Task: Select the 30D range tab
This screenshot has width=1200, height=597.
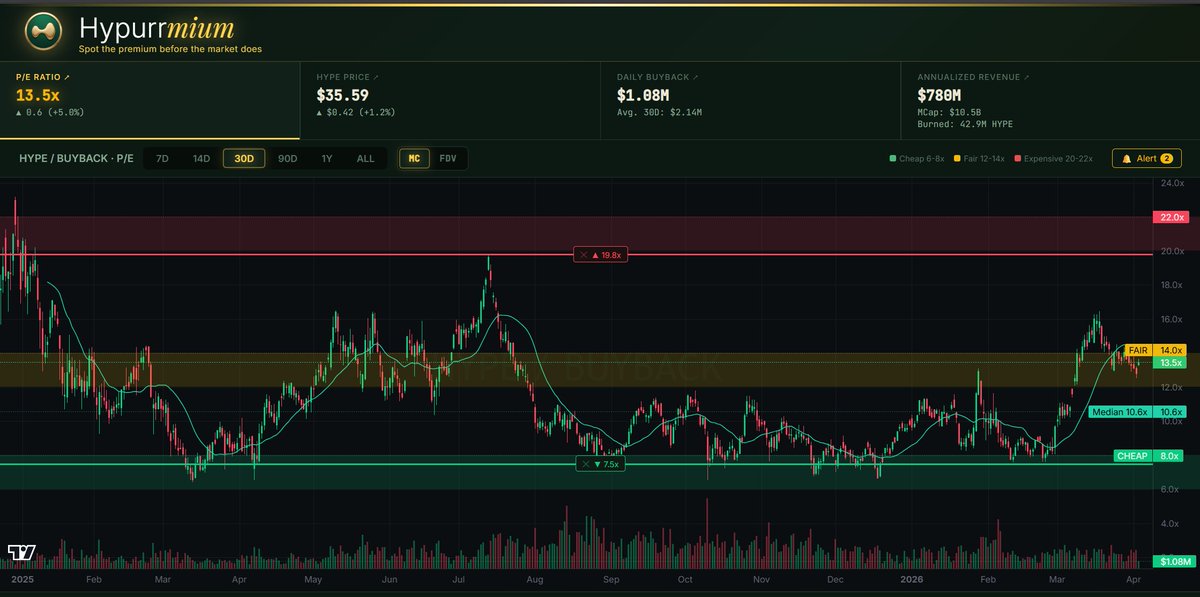Action: click(244, 158)
